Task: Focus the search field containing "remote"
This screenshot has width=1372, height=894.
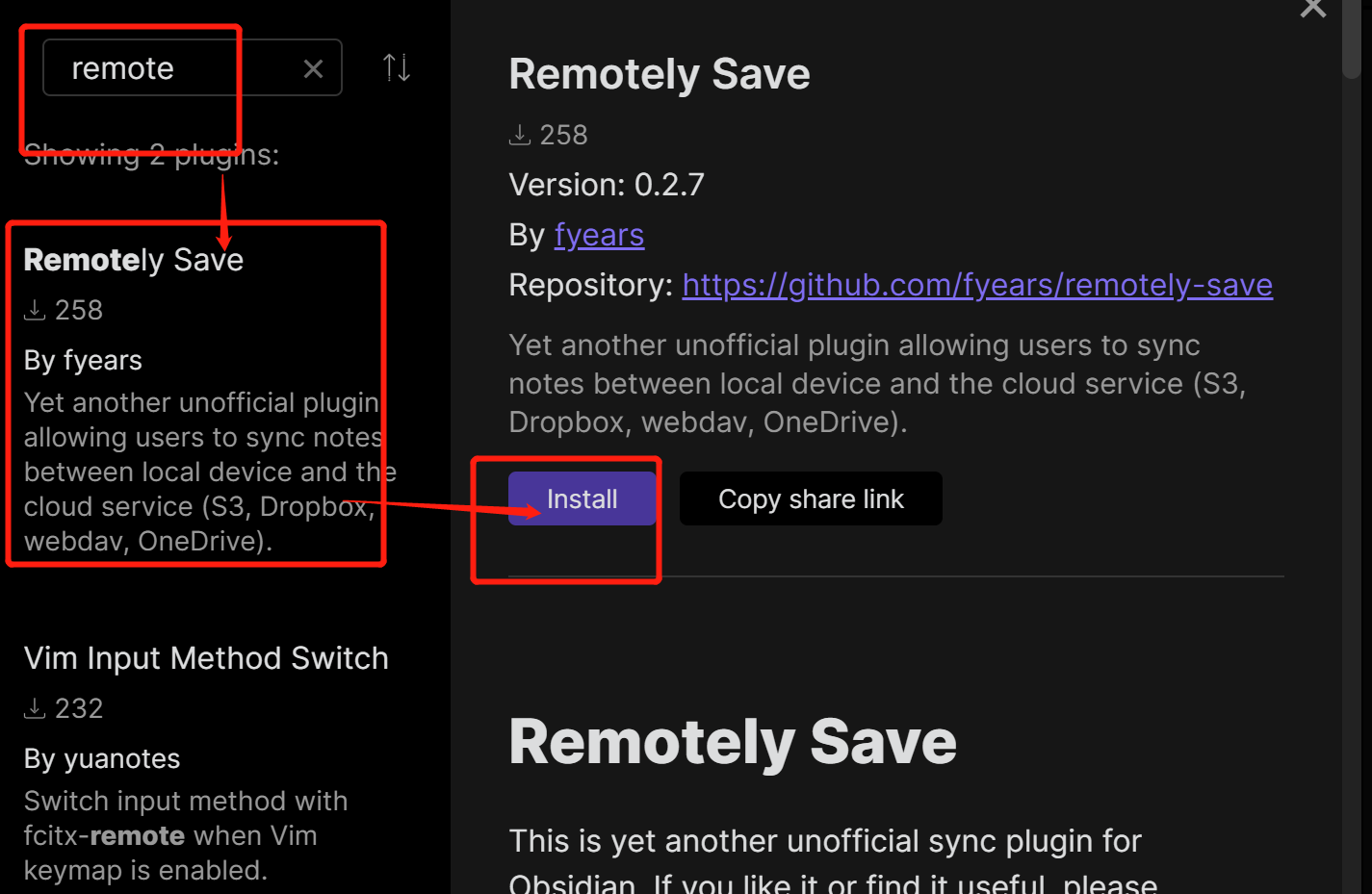Action: (x=173, y=68)
